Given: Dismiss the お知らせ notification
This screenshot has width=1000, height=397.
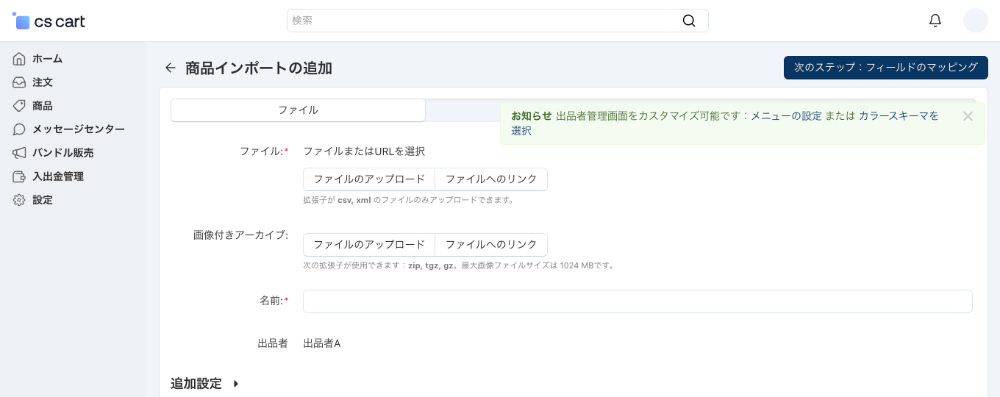Looking at the screenshot, I should point(967,116).
